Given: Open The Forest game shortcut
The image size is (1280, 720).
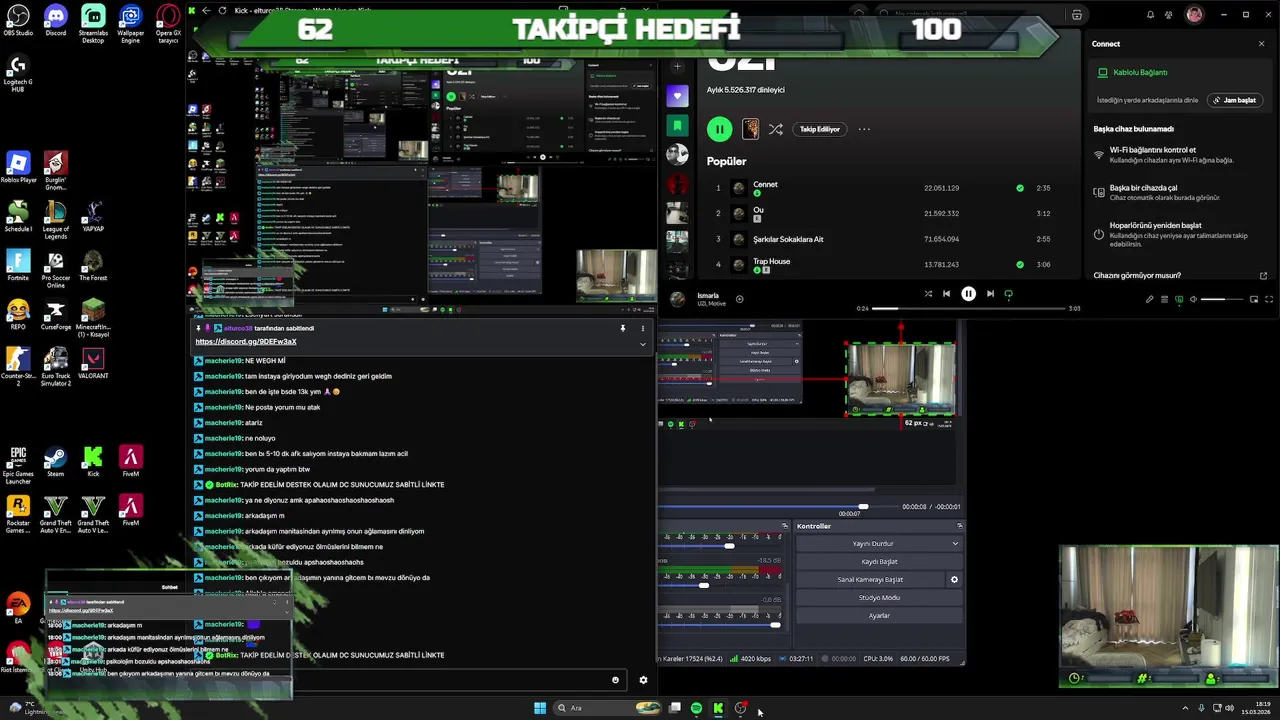Looking at the screenshot, I should pyautogui.click(x=93, y=265).
